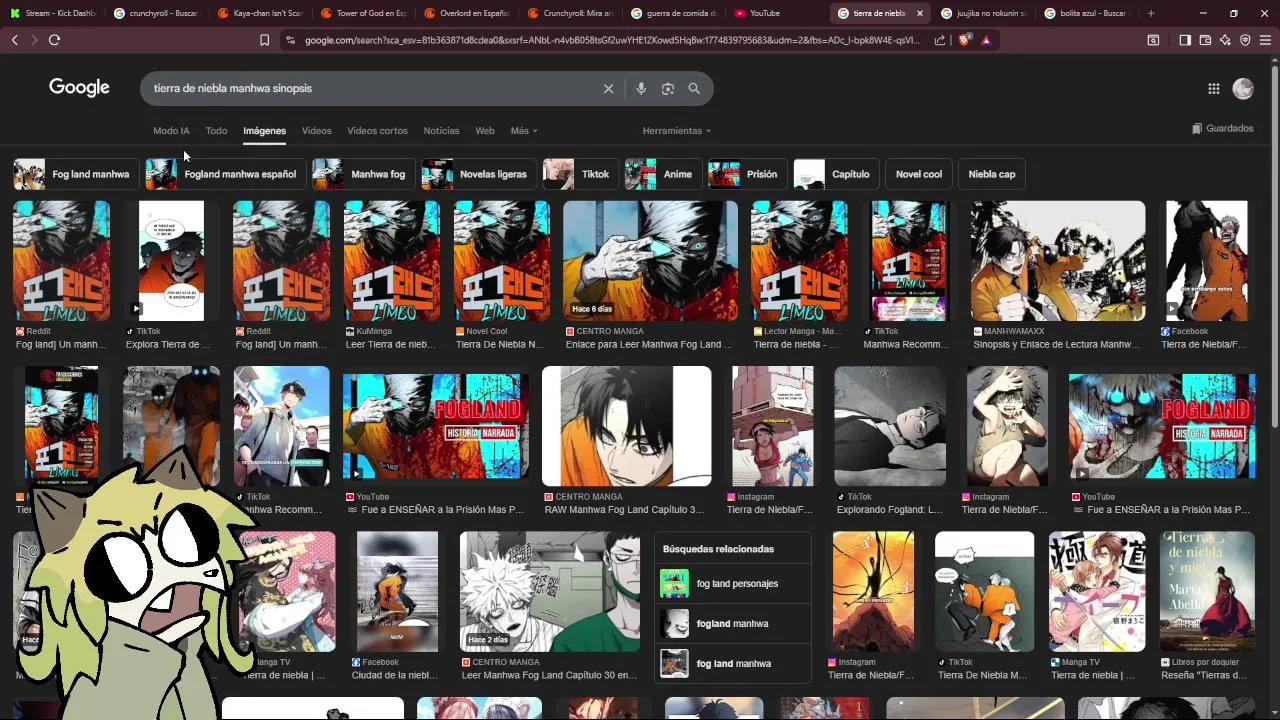Filter by Capítulo chip
The image size is (1280, 720).
pyautogui.click(x=836, y=174)
